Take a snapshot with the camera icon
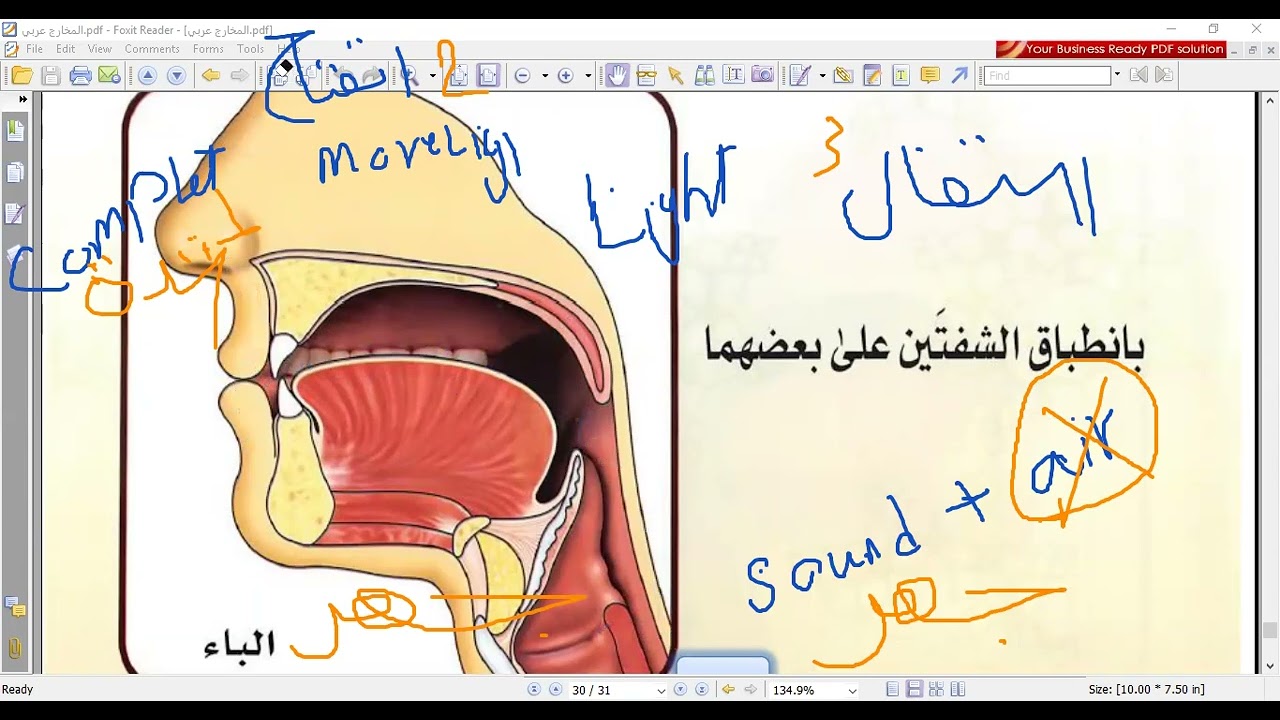The image size is (1280, 720). point(762,75)
